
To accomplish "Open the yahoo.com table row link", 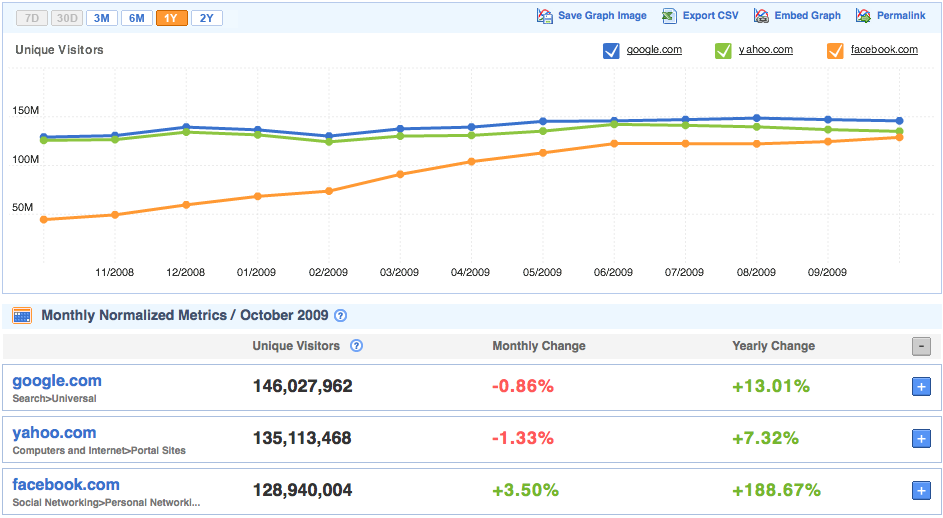I will (54, 433).
